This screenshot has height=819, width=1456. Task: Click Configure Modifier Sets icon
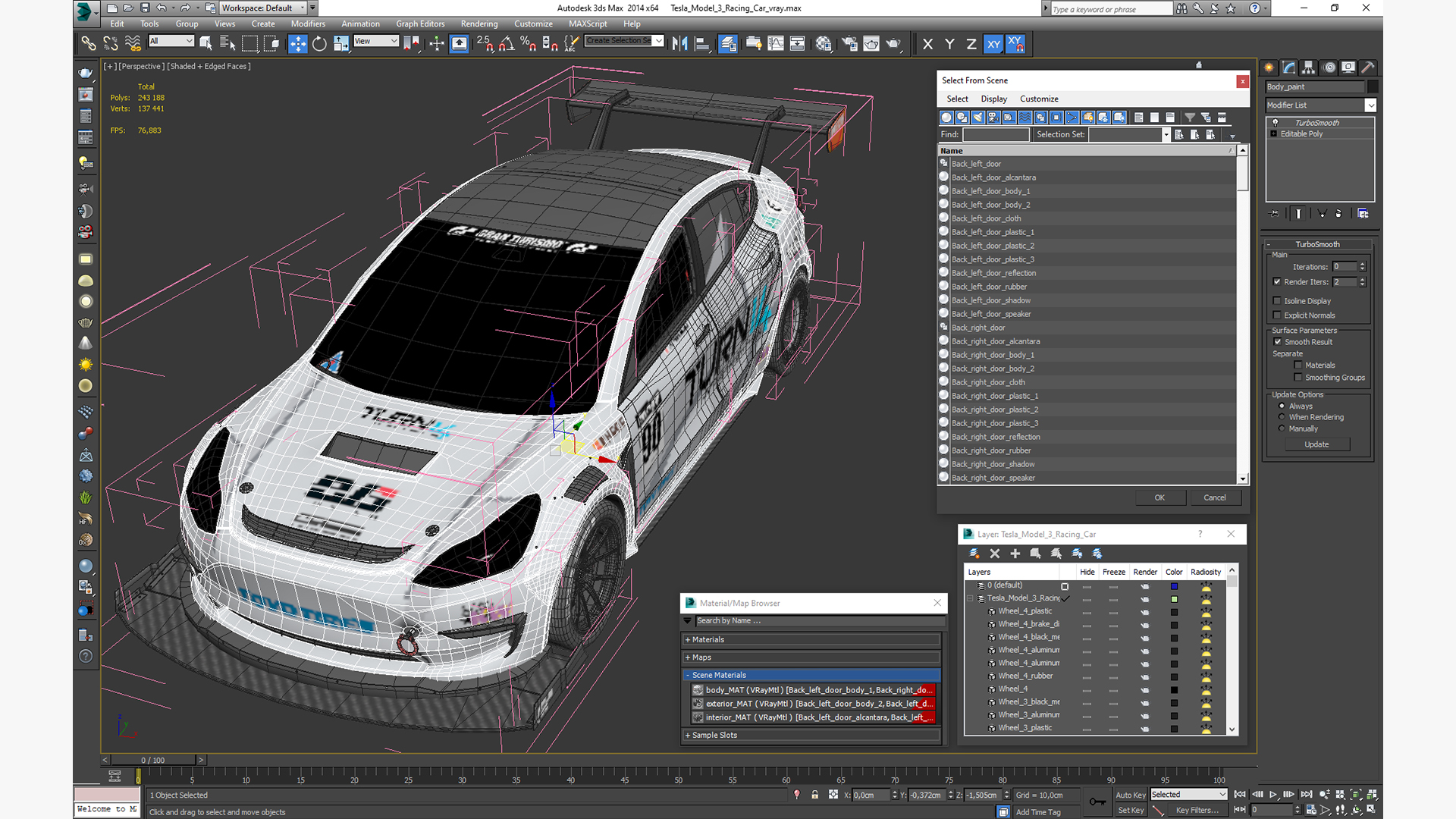(1363, 214)
